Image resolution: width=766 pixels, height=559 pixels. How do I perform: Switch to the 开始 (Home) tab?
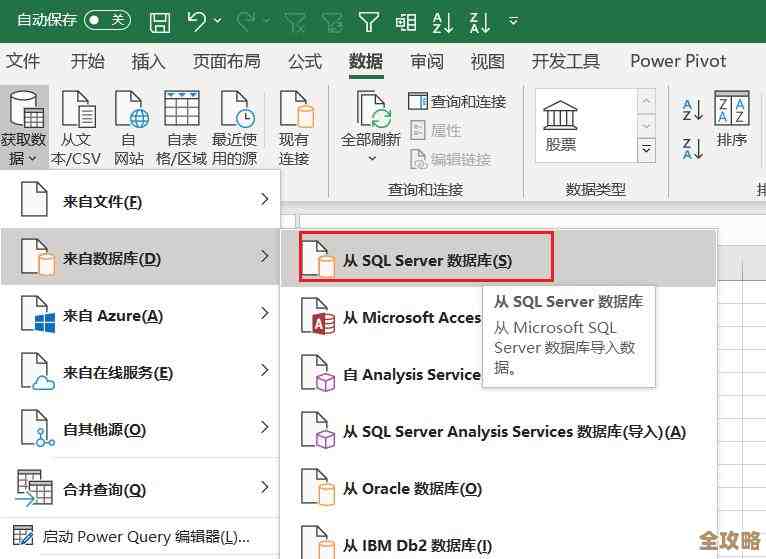87,62
